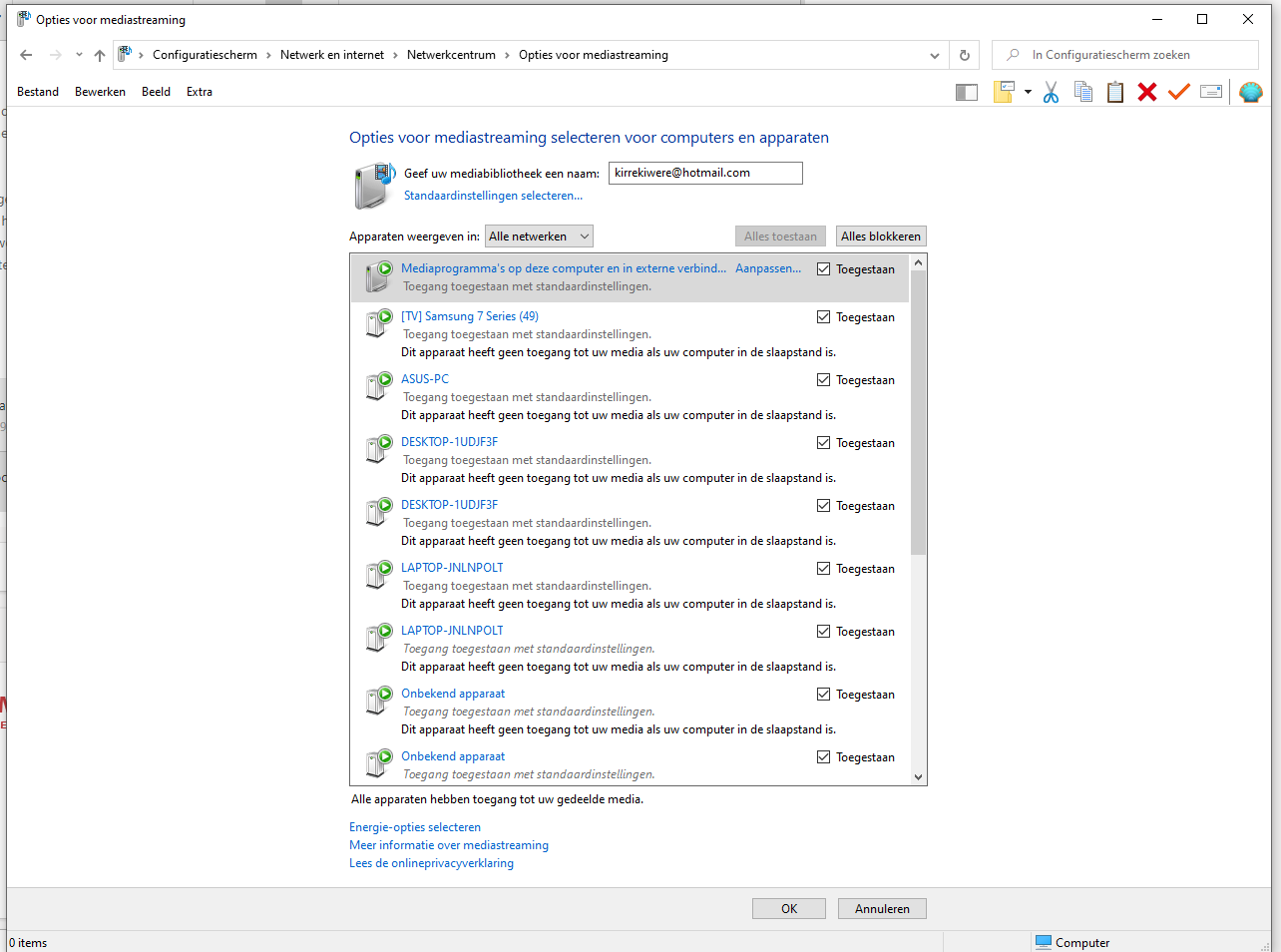Open the Bestand menu
The height and width of the screenshot is (952, 1281).
coord(38,92)
